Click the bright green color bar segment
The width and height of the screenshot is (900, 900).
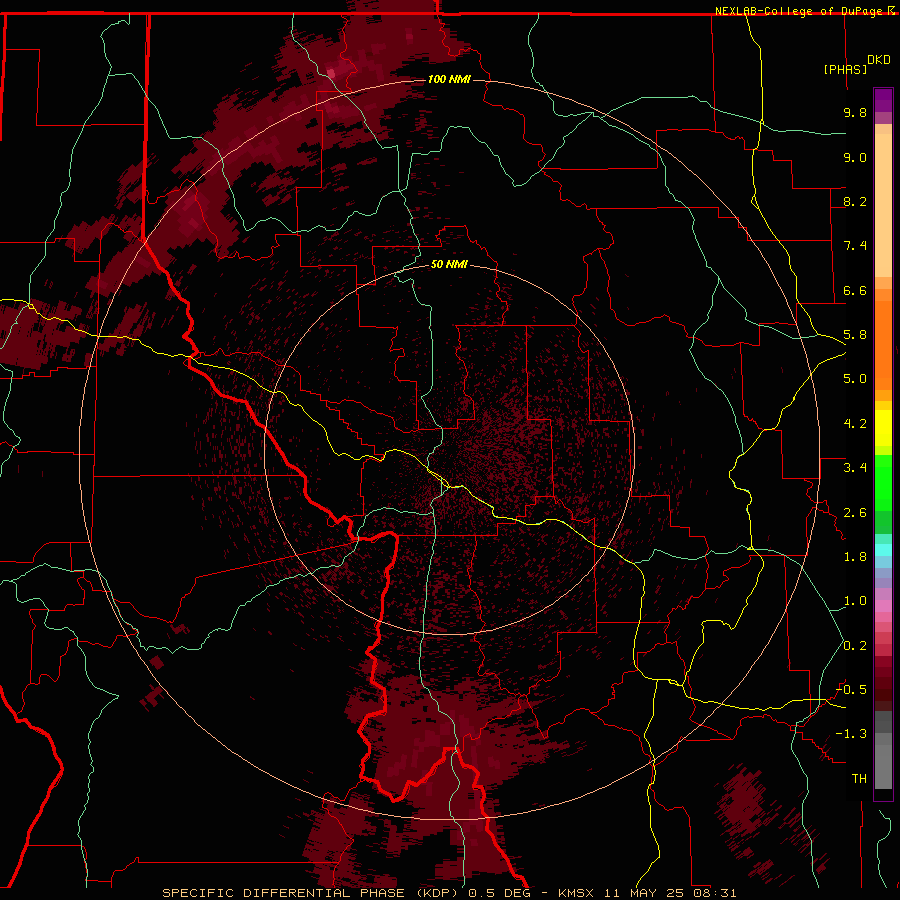click(883, 483)
